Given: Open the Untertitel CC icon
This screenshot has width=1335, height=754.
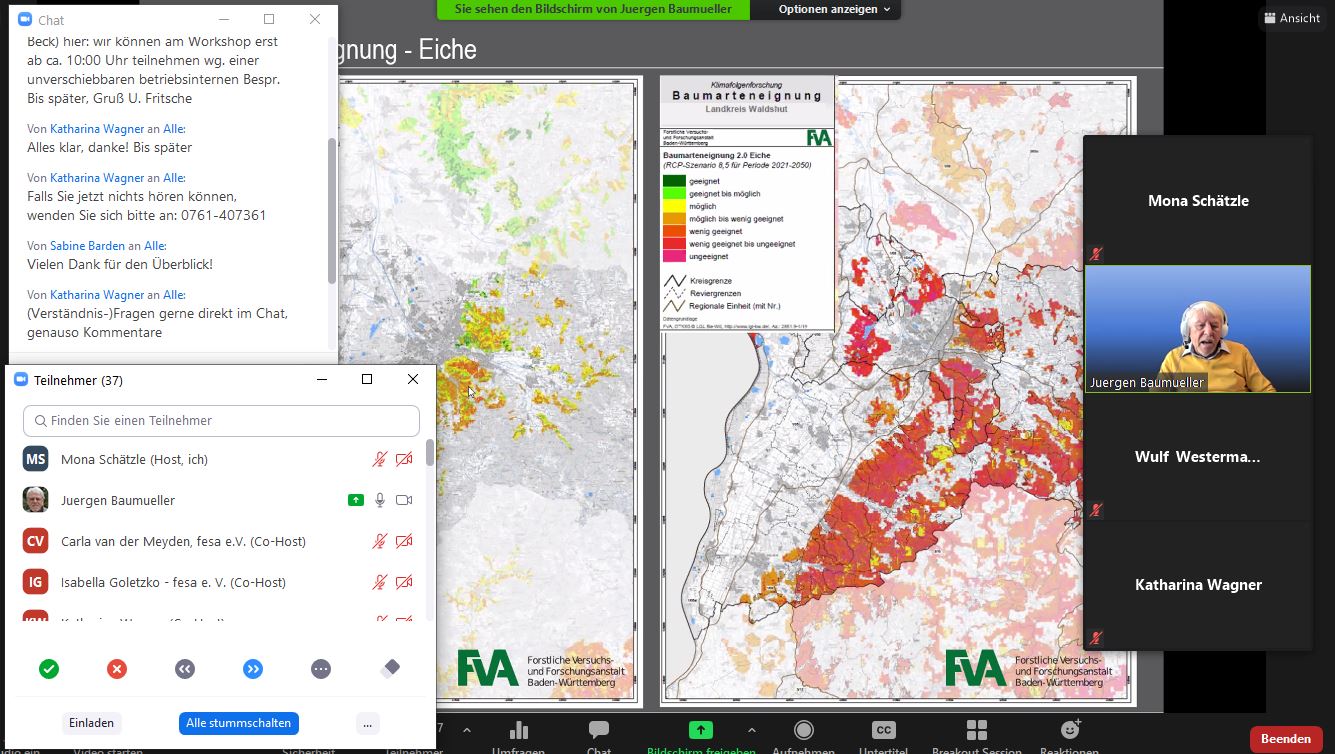Looking at the screenshot, I should pos(883,730).
